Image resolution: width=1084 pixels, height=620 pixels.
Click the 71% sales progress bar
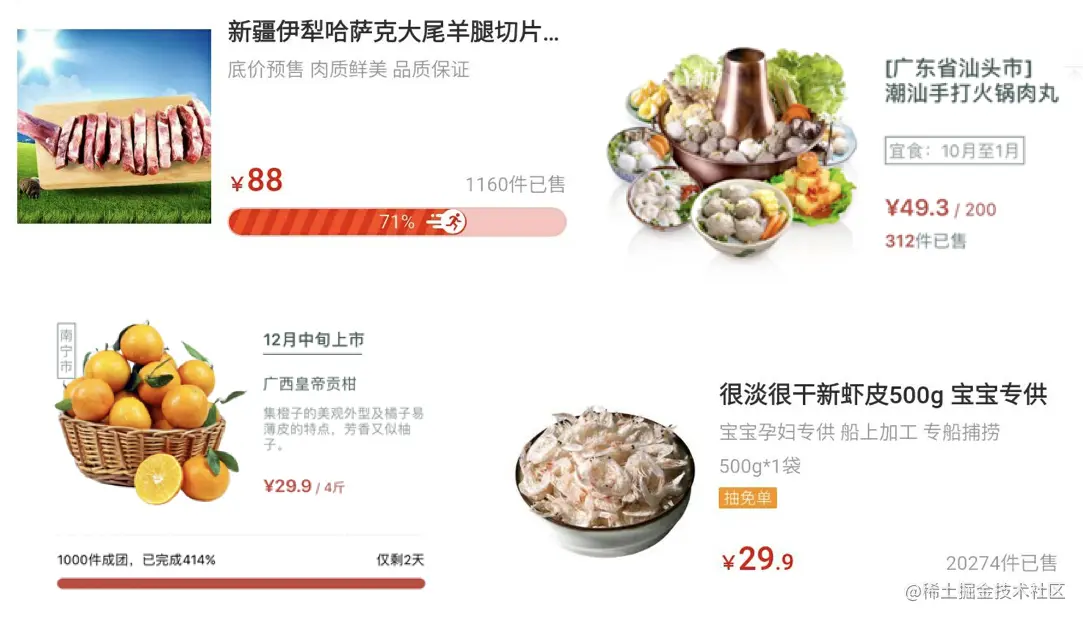398,222
